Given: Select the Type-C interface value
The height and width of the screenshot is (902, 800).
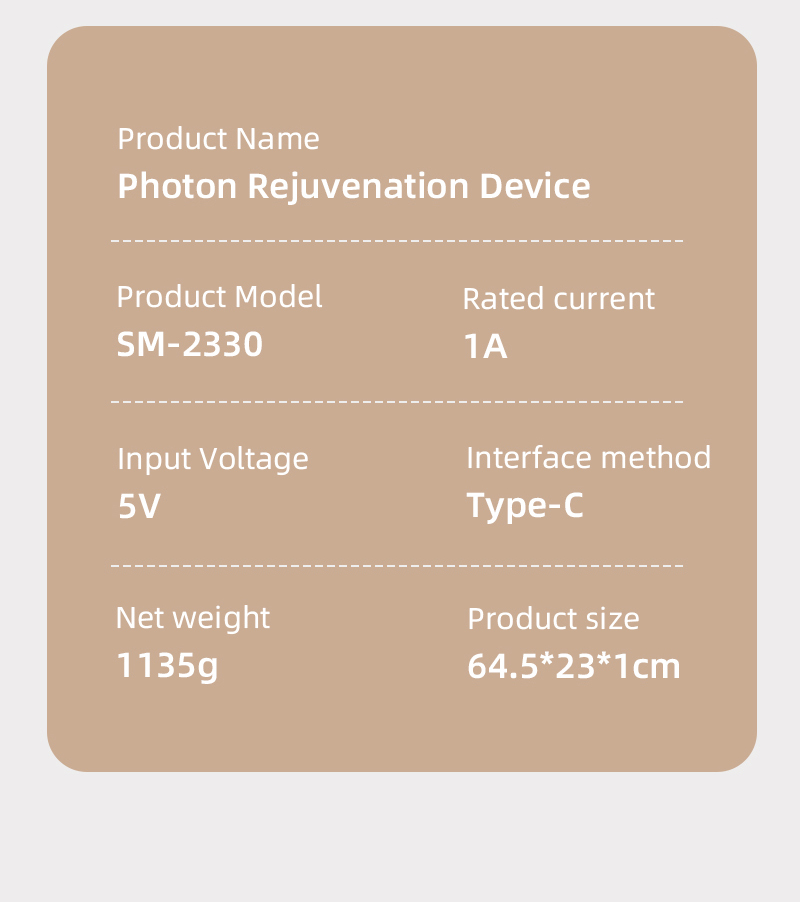Looking at the screenshot, I should tap(525, 507).
